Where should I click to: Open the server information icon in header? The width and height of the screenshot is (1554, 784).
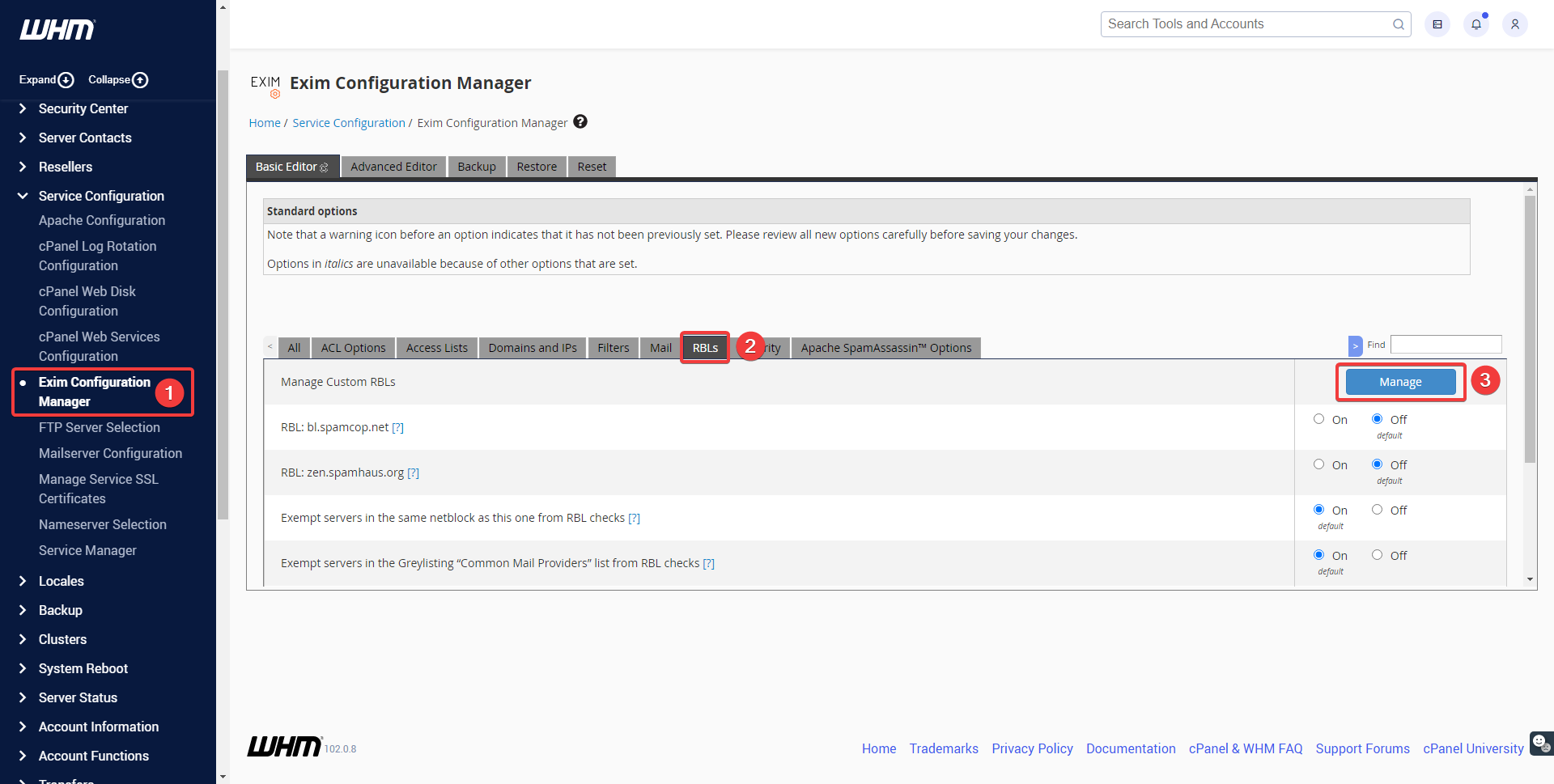tap(1437, 24)
